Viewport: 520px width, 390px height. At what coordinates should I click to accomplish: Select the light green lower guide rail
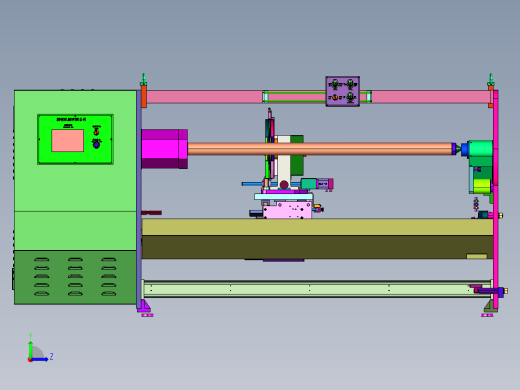[x=317, y=289]
